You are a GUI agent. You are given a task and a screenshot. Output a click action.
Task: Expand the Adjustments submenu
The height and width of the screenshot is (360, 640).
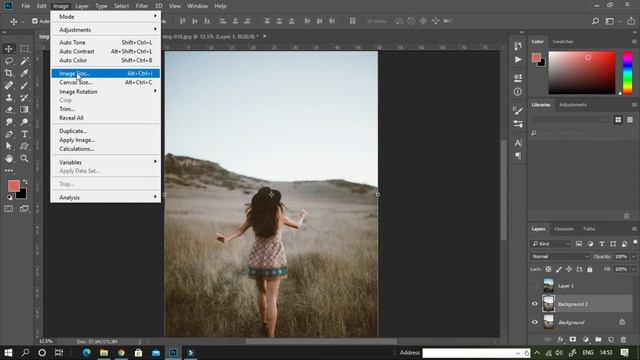pos(106,30)
